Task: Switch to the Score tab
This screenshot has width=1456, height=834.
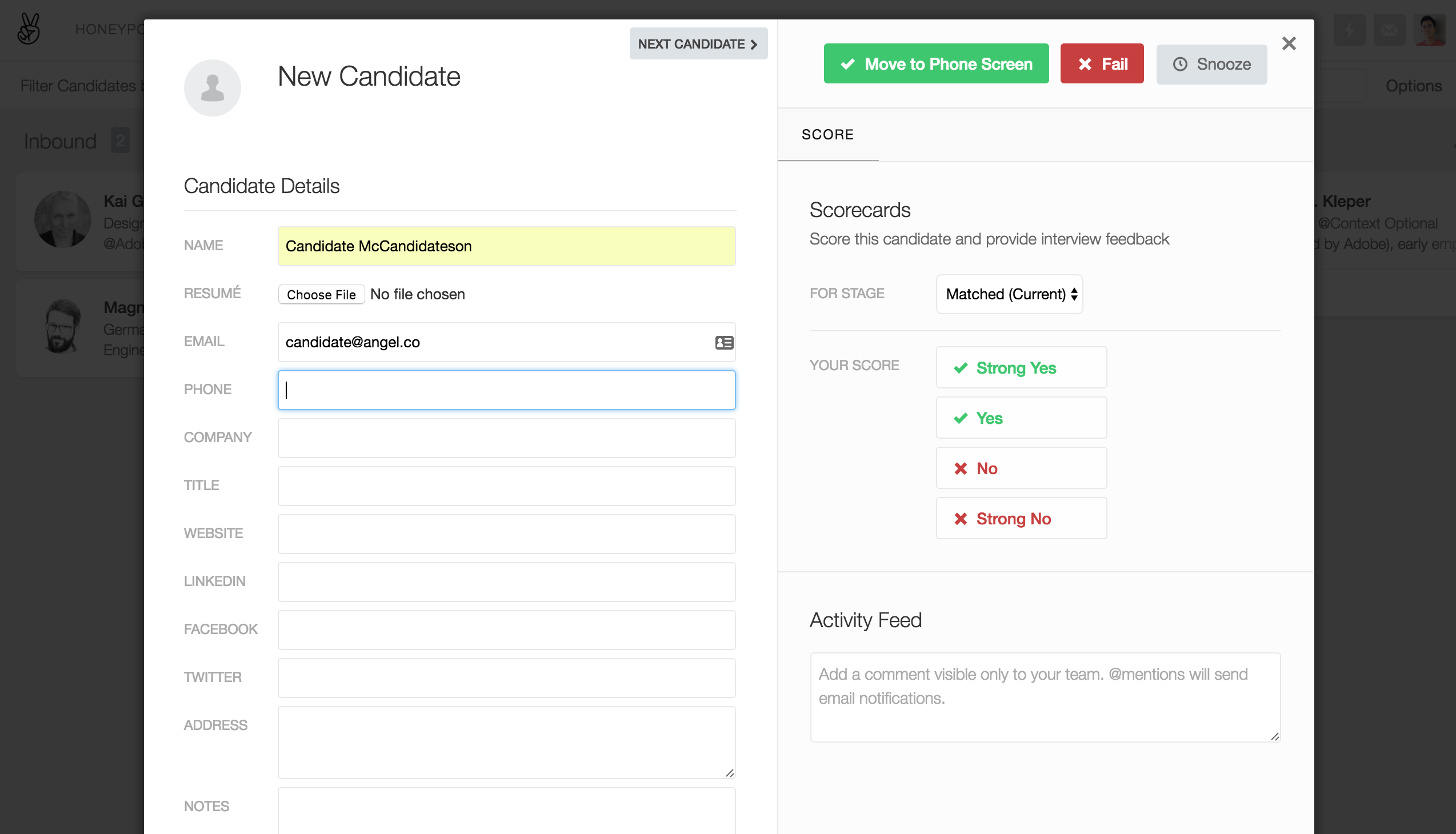Action: [x=827, y=135]
